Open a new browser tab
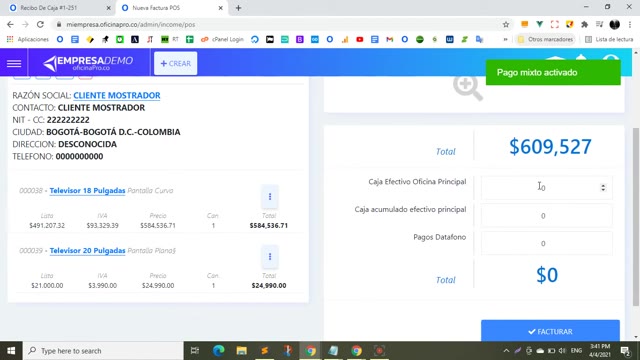This screenshot has width=640, height=360. (238, 8)
